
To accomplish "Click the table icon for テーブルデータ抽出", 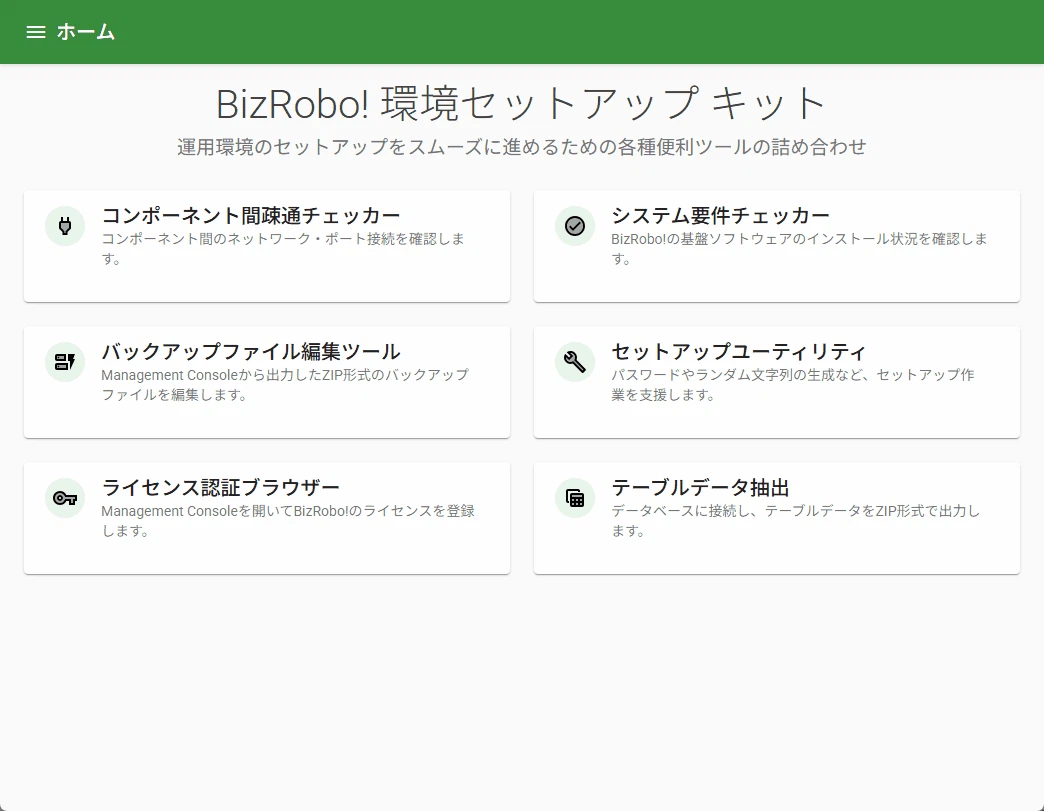I will [575, 498].
